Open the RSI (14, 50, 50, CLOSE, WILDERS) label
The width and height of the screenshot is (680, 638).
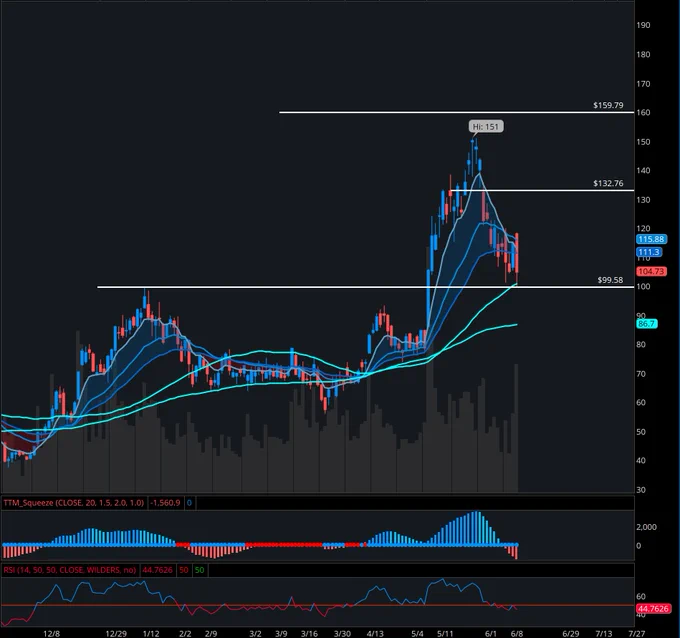pyautogui.click(x=69, y=570)
